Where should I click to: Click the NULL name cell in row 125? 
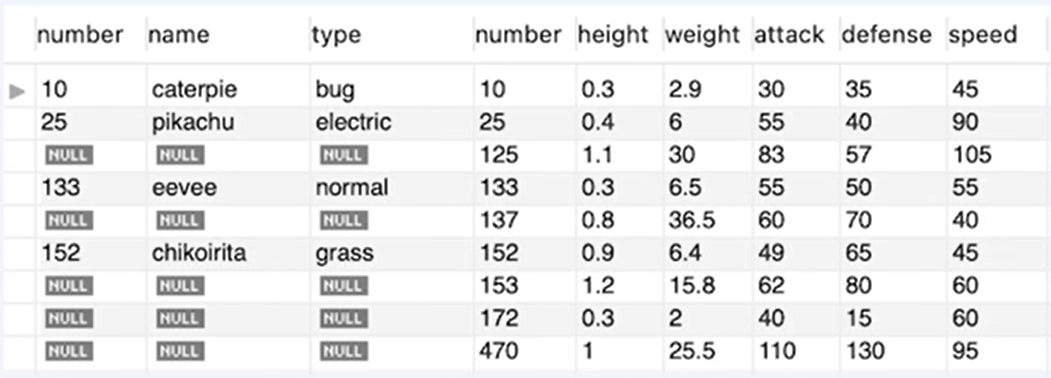pos(228,155)
